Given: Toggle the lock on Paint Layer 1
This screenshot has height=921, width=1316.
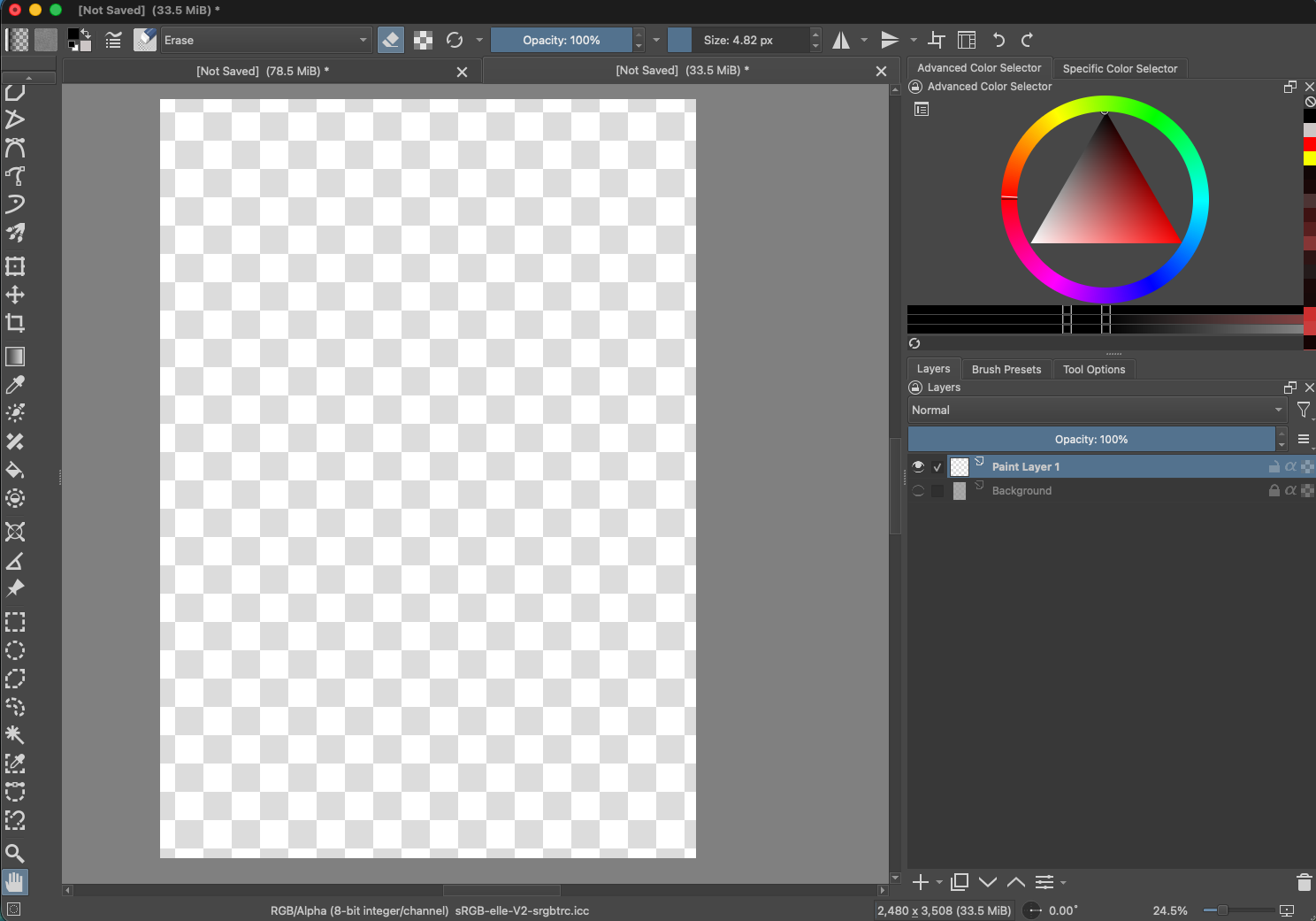Looking at the screenshot, I should [x=1274, y=466].
